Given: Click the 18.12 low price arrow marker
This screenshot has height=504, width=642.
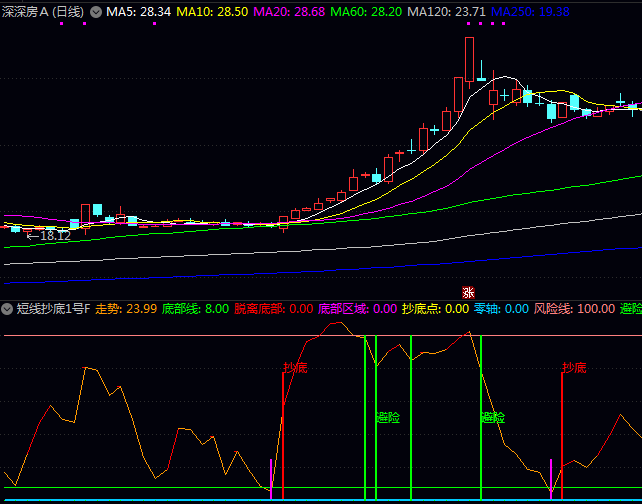Looking at the screenshot, I should pos(48,236).
